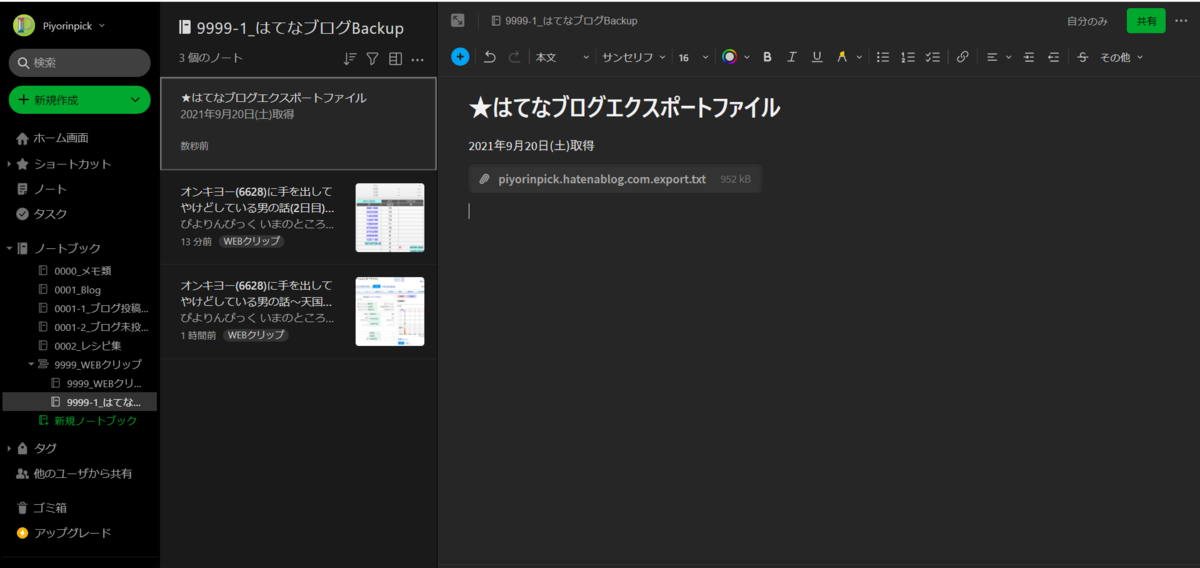1200x568 pixels.
Task: Toggle underline formatting
Action: [817, 57]
